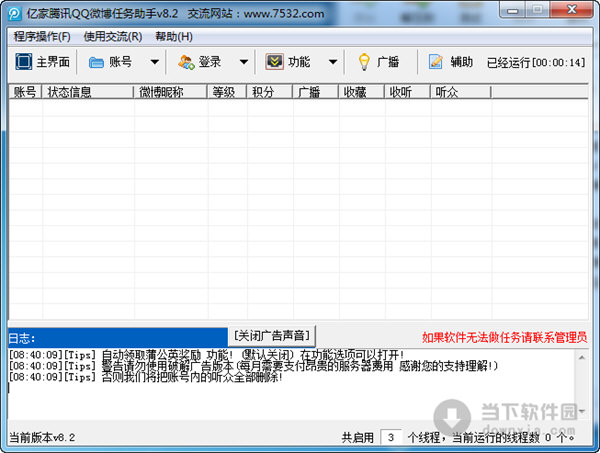Click the 登录 toolbar label
600x453 pixels.
(210, 62)
